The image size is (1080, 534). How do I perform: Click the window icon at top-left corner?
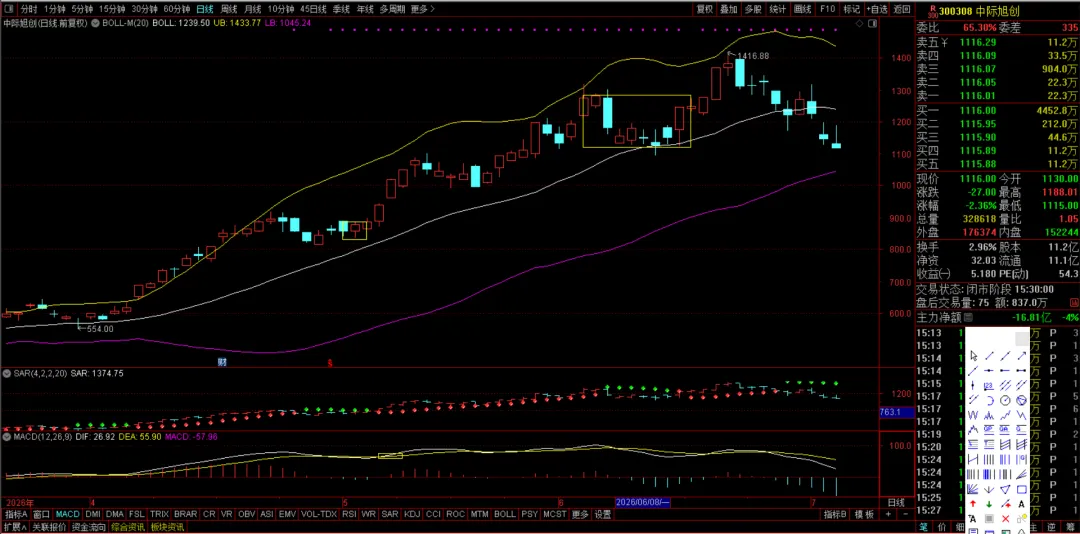pyautogui.click(x=8, y=9)
